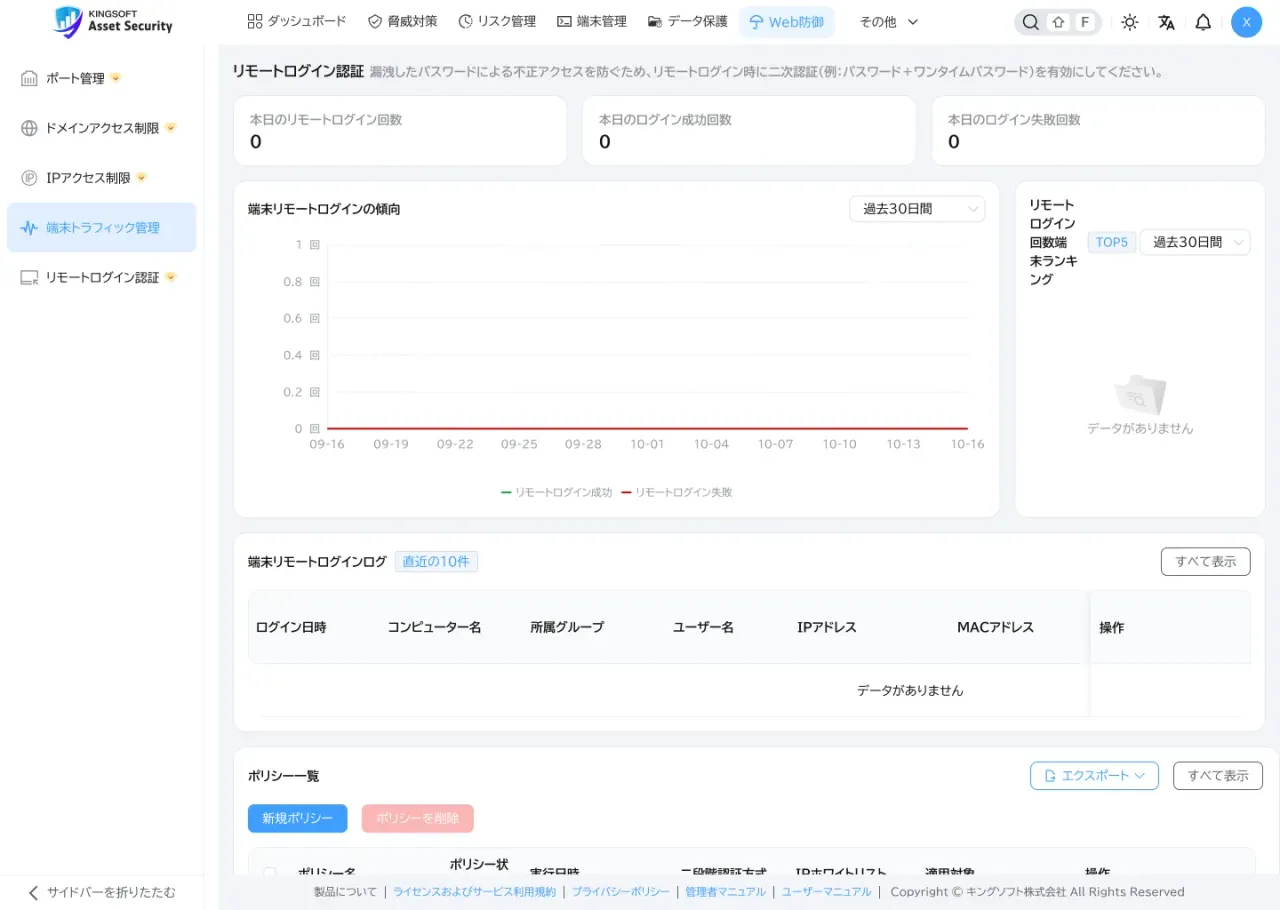Viewport: 1280px width, 910px height.
Task: Click the コンピューター名 column header
Action: pyautogui.click(x=435, y=627)
